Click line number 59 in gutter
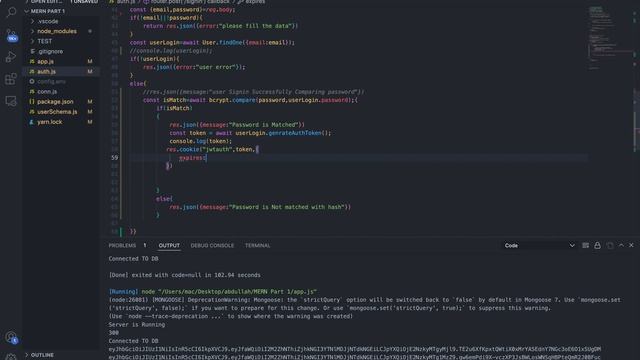This screenshot has height=360, width=640. click(x=114, y=158)
